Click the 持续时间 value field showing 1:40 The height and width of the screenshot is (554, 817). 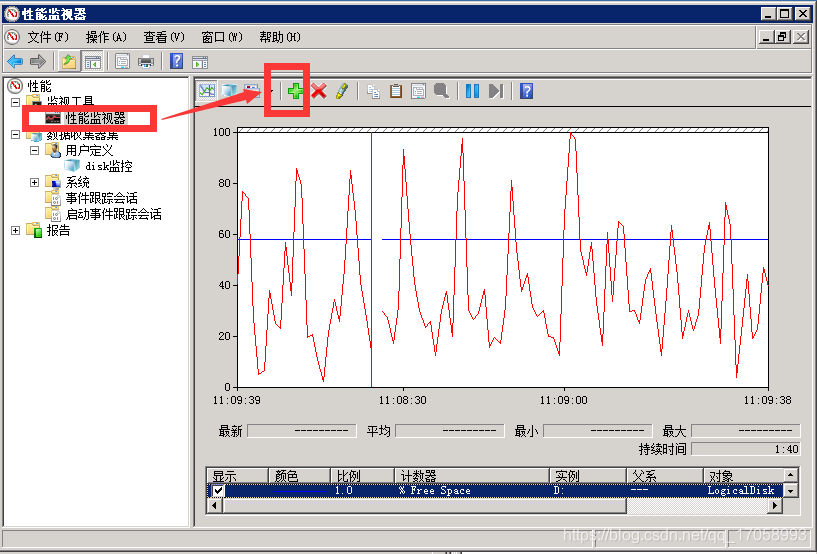(x=746, y=449)
